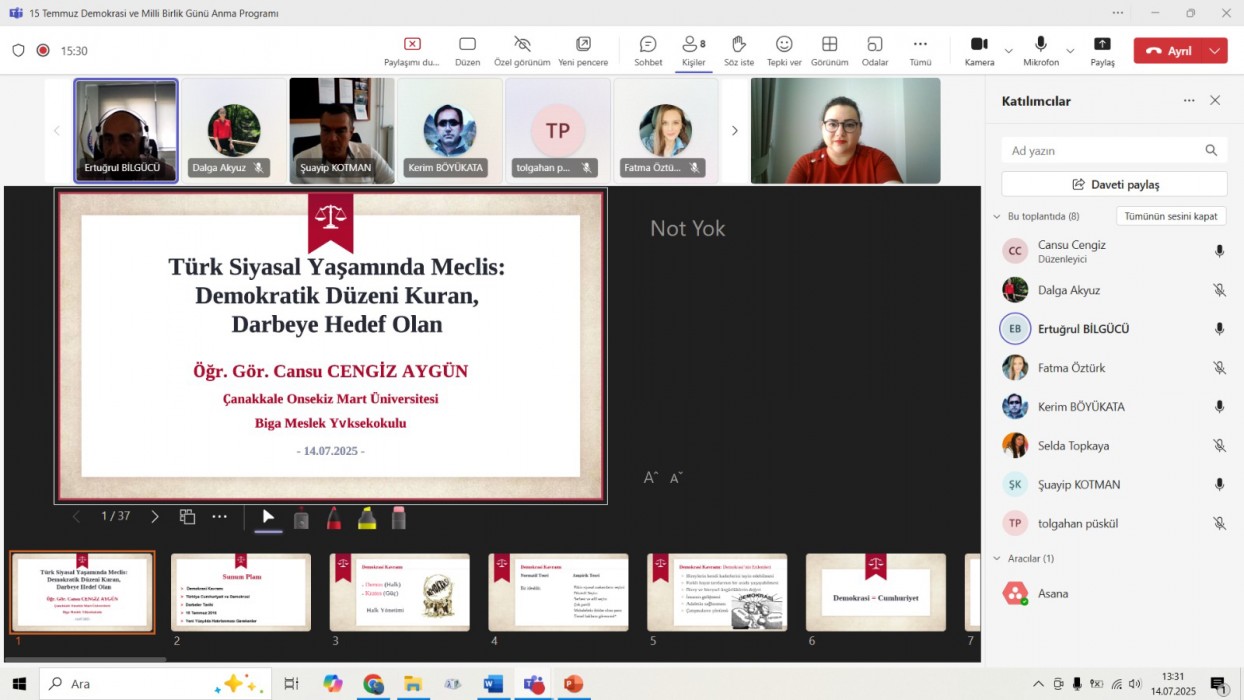Mute Ertuğrul BİLGÜCÜ's microphone
Viewport: 1244px width, 700px height.
1219,329
